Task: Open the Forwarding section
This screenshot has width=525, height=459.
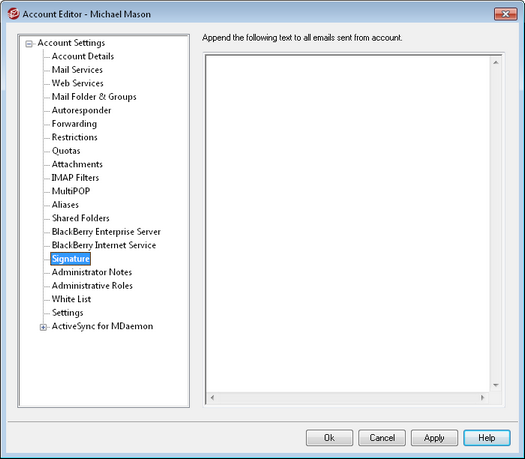Action: click(x=74, y=124)
